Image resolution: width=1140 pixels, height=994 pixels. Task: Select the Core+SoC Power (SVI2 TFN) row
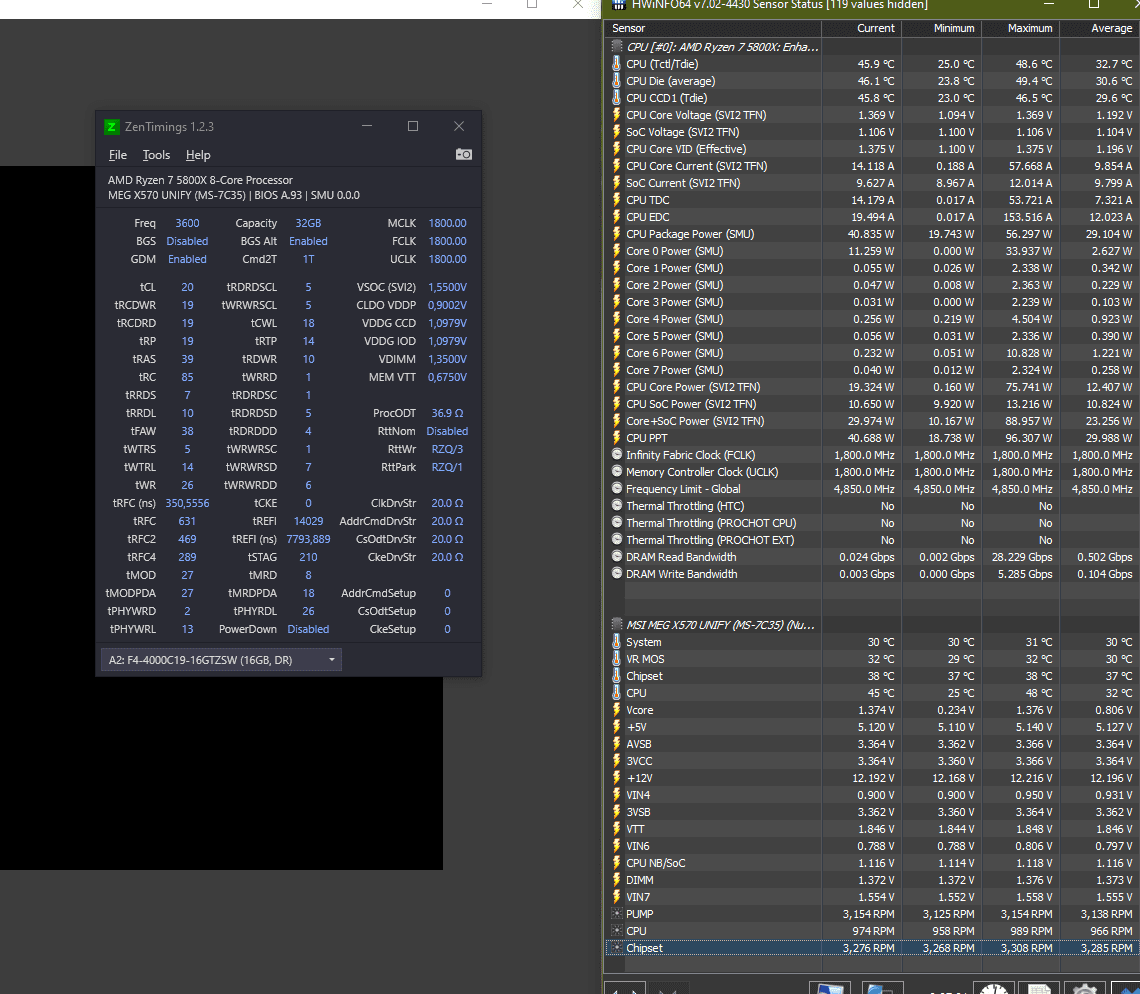pyautogui.click(x=872, y=421)
